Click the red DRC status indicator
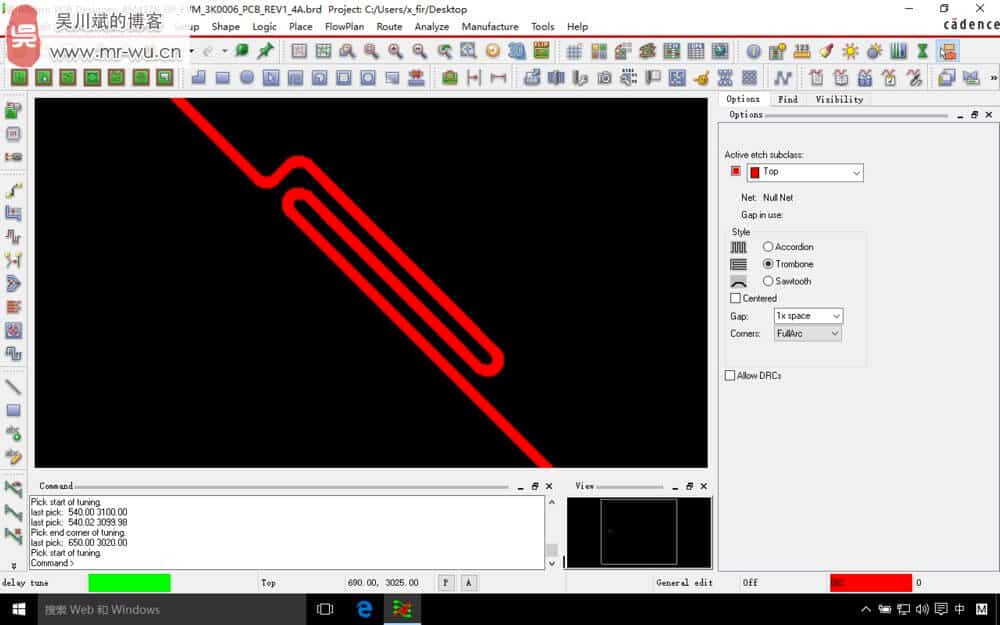 point(870,582)
